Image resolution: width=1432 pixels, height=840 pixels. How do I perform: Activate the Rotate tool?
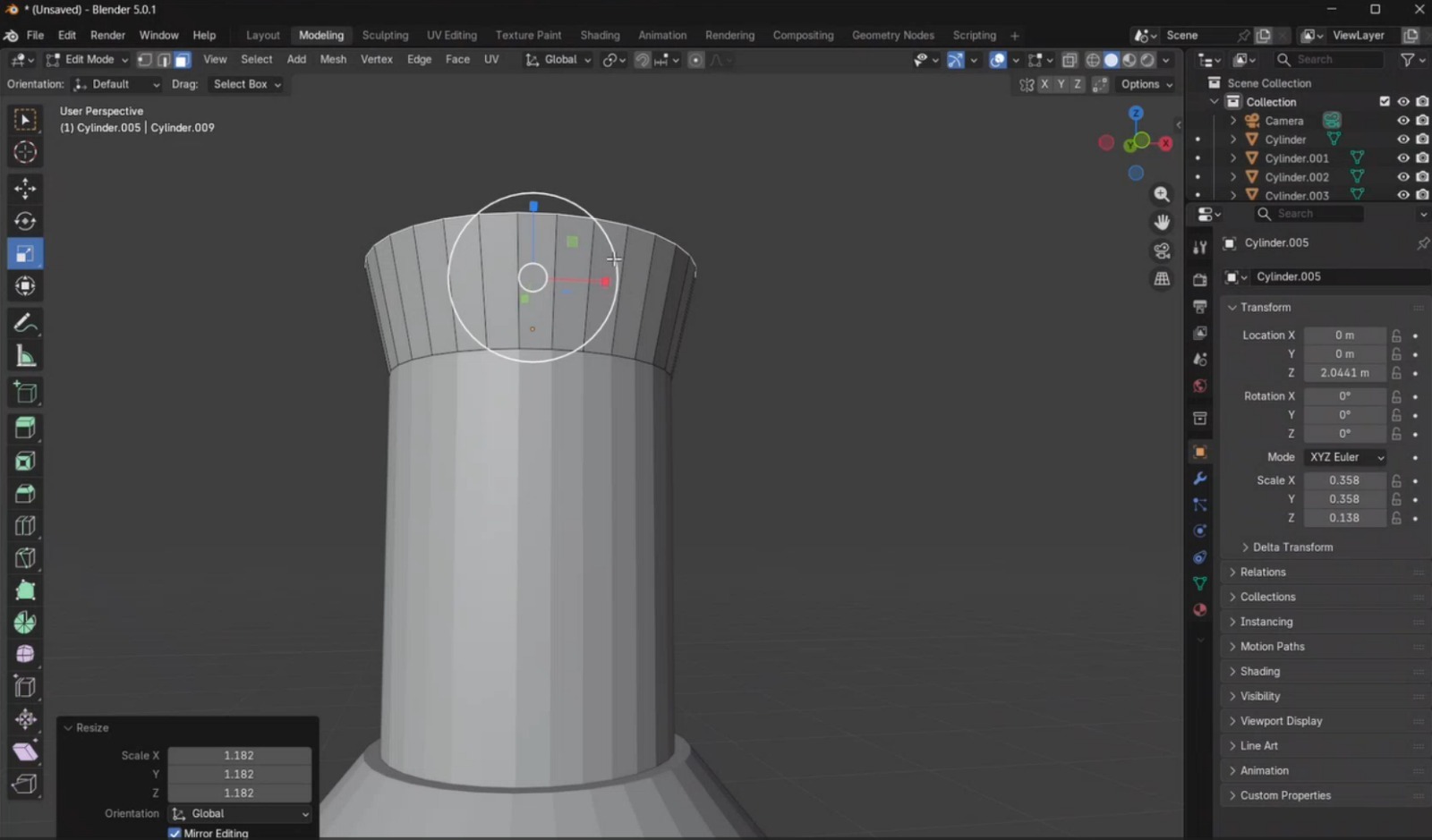click(24, 221)
